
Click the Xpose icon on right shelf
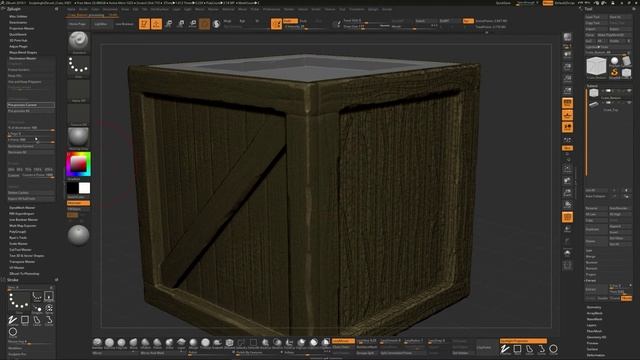[x=567, y=266]
